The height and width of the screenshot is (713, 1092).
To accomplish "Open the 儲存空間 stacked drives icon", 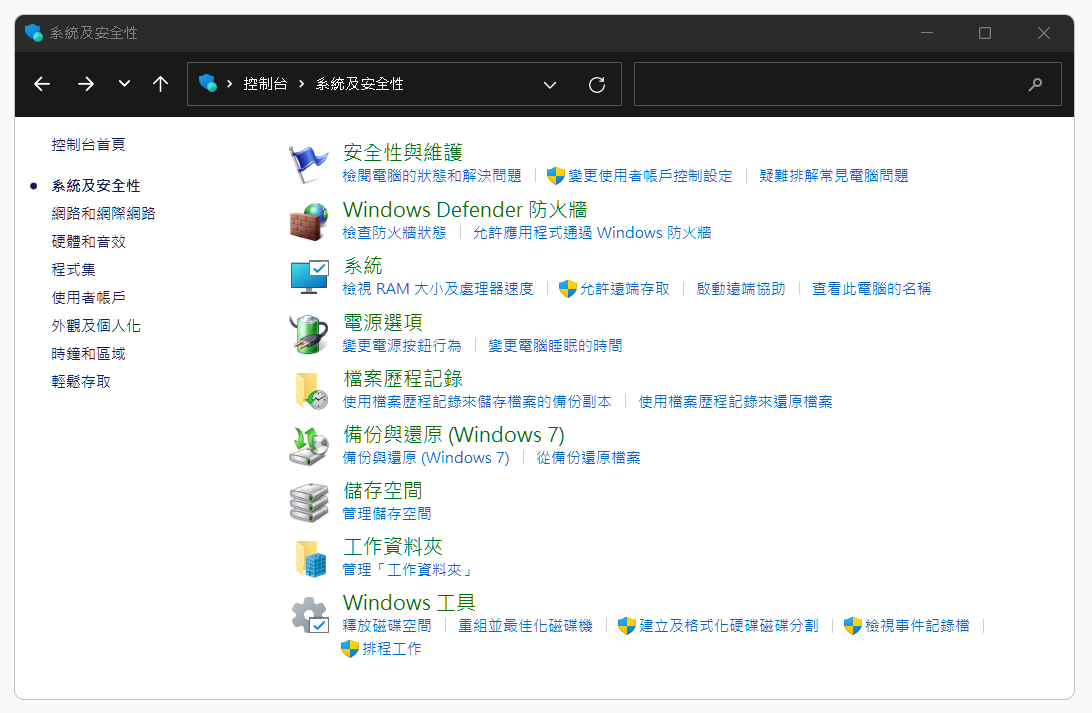I will tap(309, 502).
